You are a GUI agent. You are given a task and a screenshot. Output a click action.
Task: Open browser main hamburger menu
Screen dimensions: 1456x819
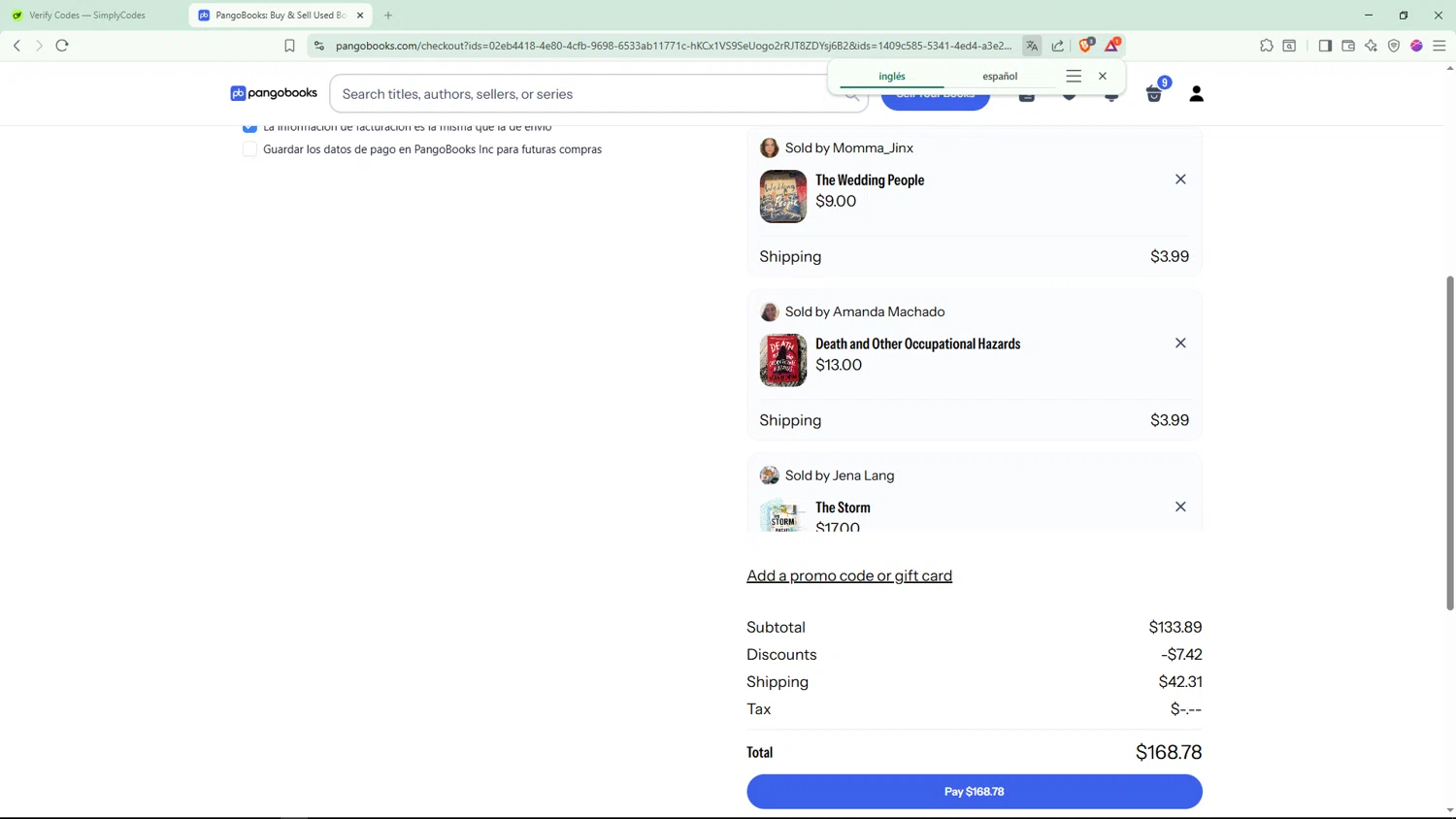1439,46
